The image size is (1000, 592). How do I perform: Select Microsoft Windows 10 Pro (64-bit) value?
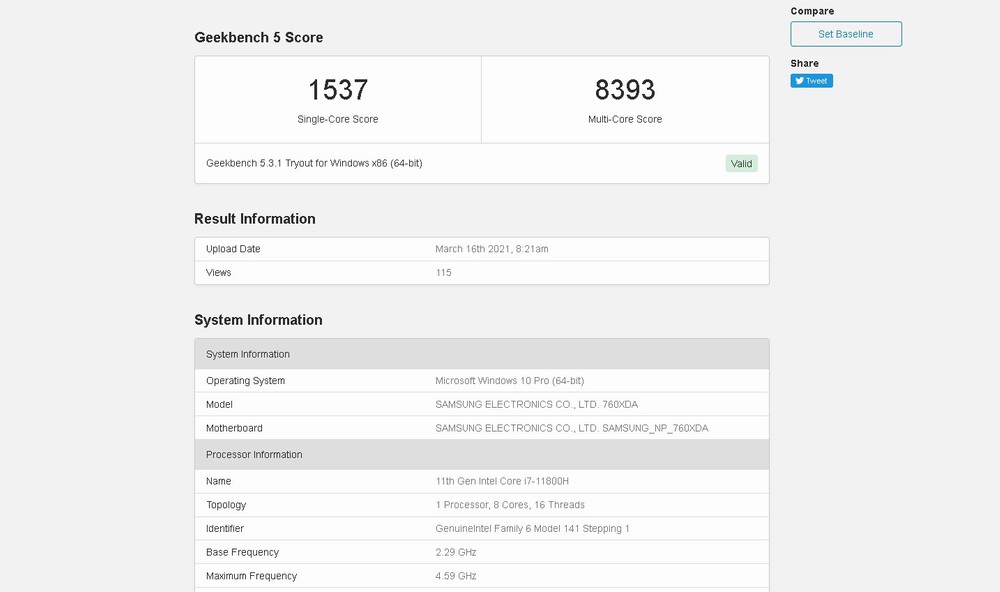(x=510, y=381)
